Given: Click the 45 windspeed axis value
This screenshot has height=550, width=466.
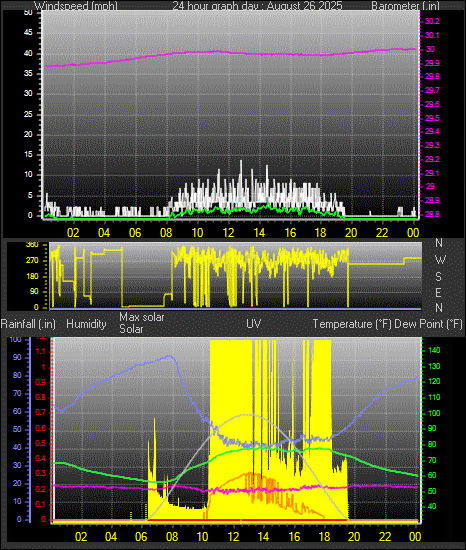Looking at the screenshot, I should 28,33.
